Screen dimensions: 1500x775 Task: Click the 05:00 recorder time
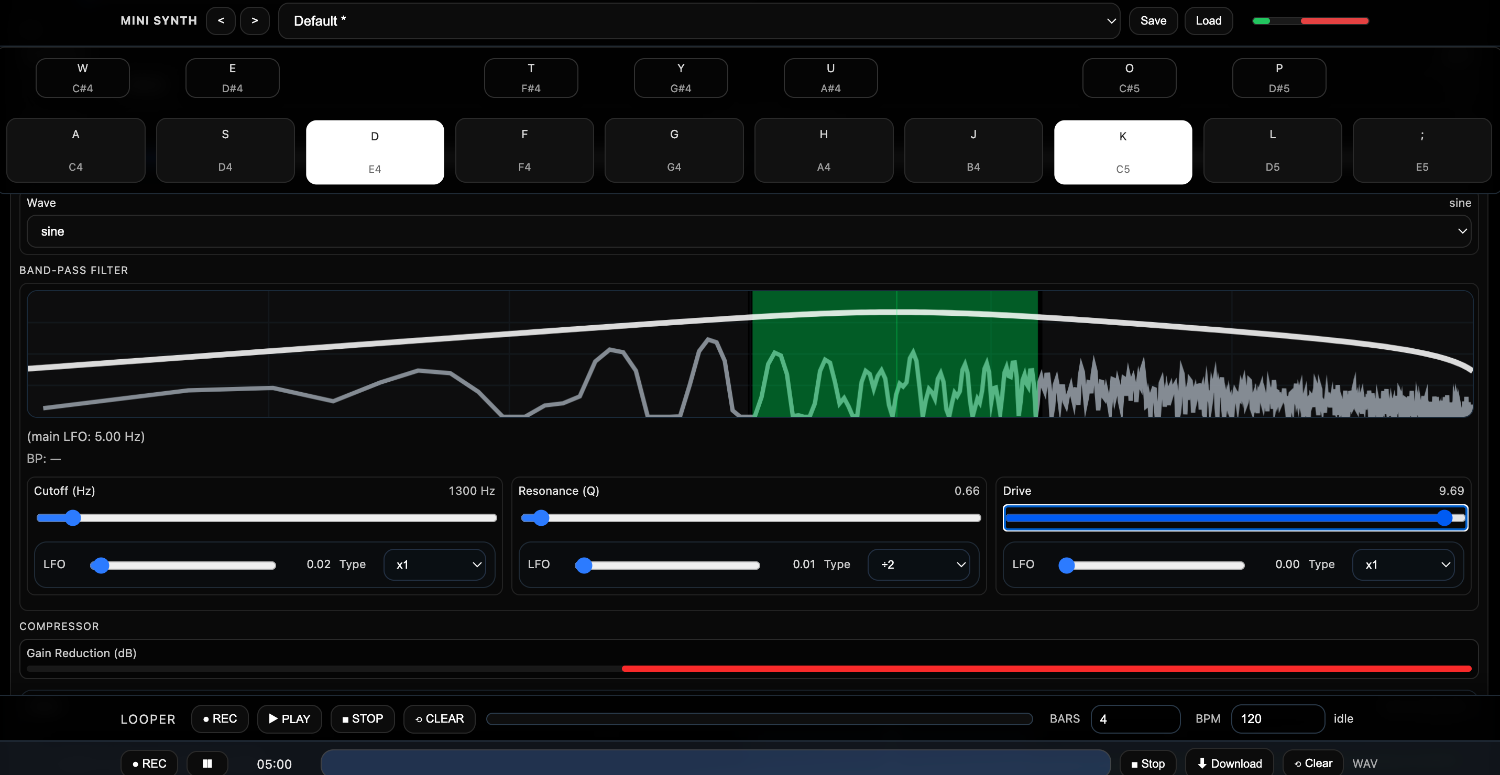click(x=274, y=764)
